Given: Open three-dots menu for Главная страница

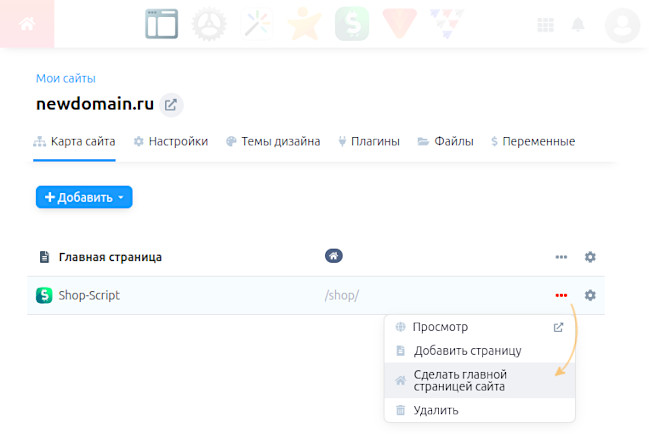Looking at the screenshot, I should [561, 257].
